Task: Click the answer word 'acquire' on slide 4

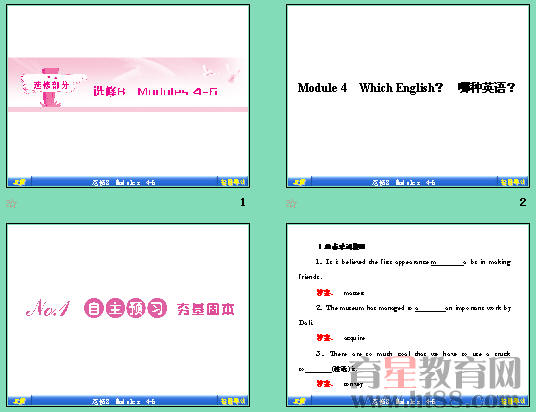Action: click(354, 338)
